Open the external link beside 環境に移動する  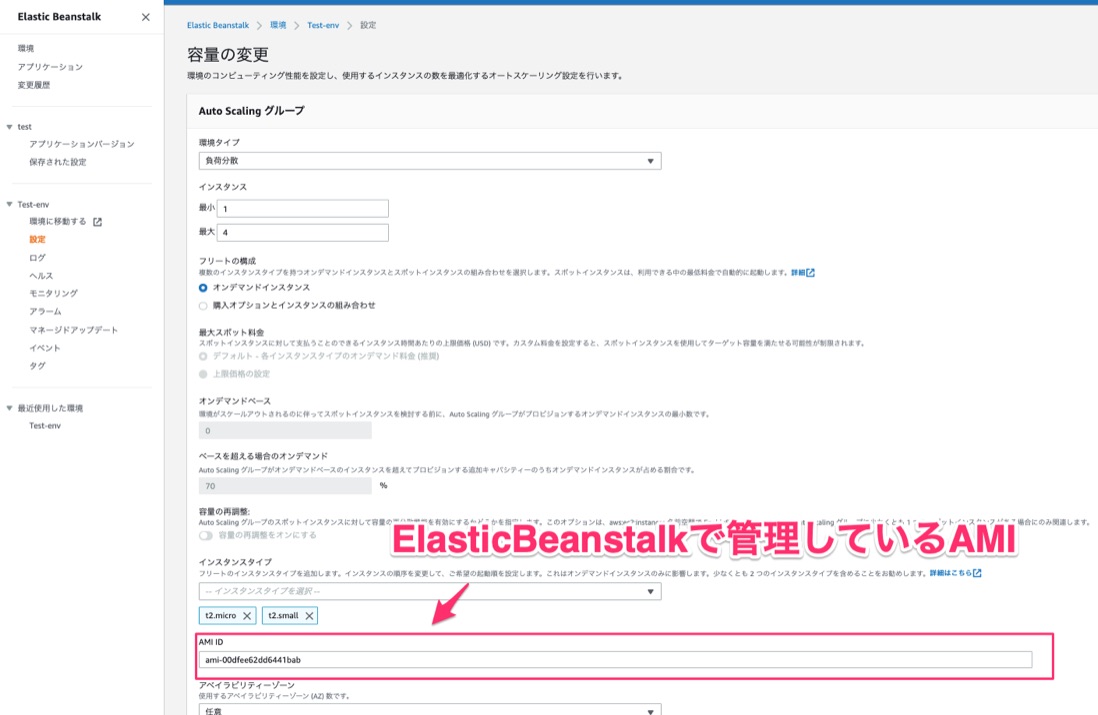coord(97,222)
